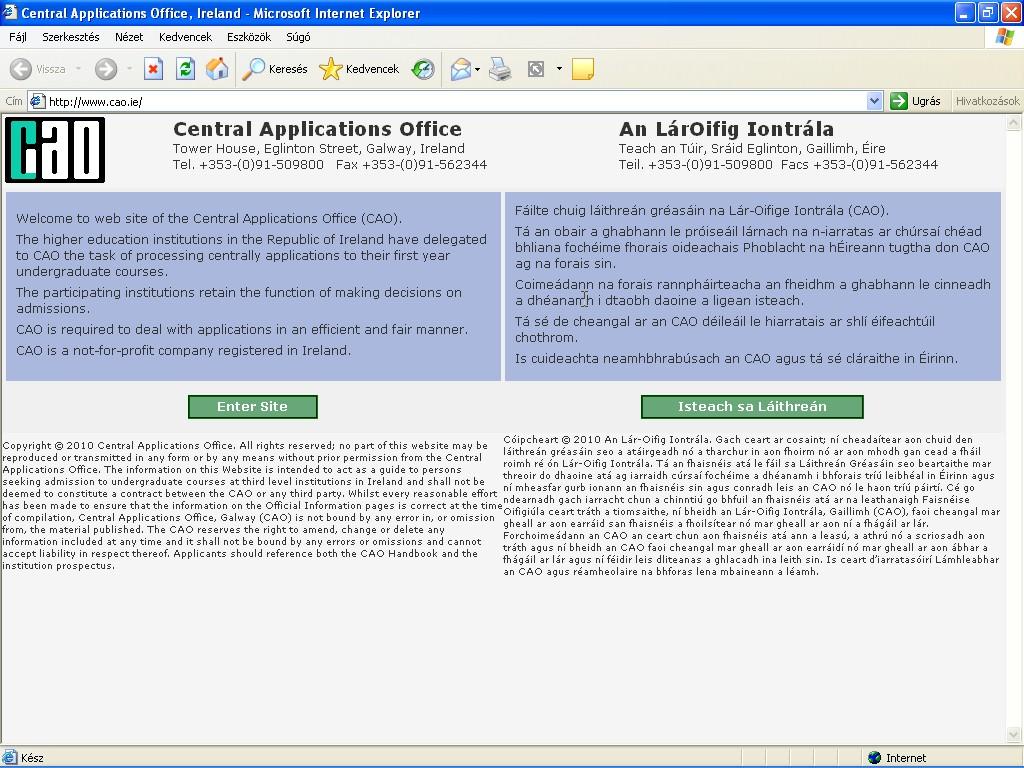Click the English Copyright © 2010 paragraph

(x=252, y=505)
